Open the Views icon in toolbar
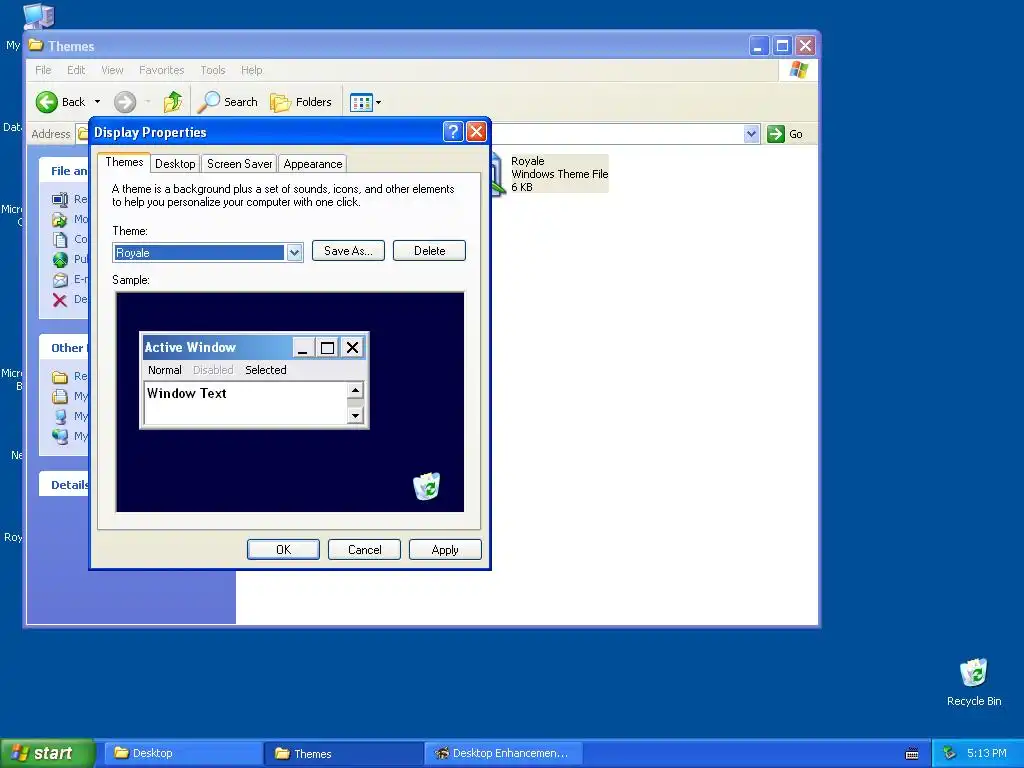This screenshot has width=1024, height=768. (x=361, y=103)
